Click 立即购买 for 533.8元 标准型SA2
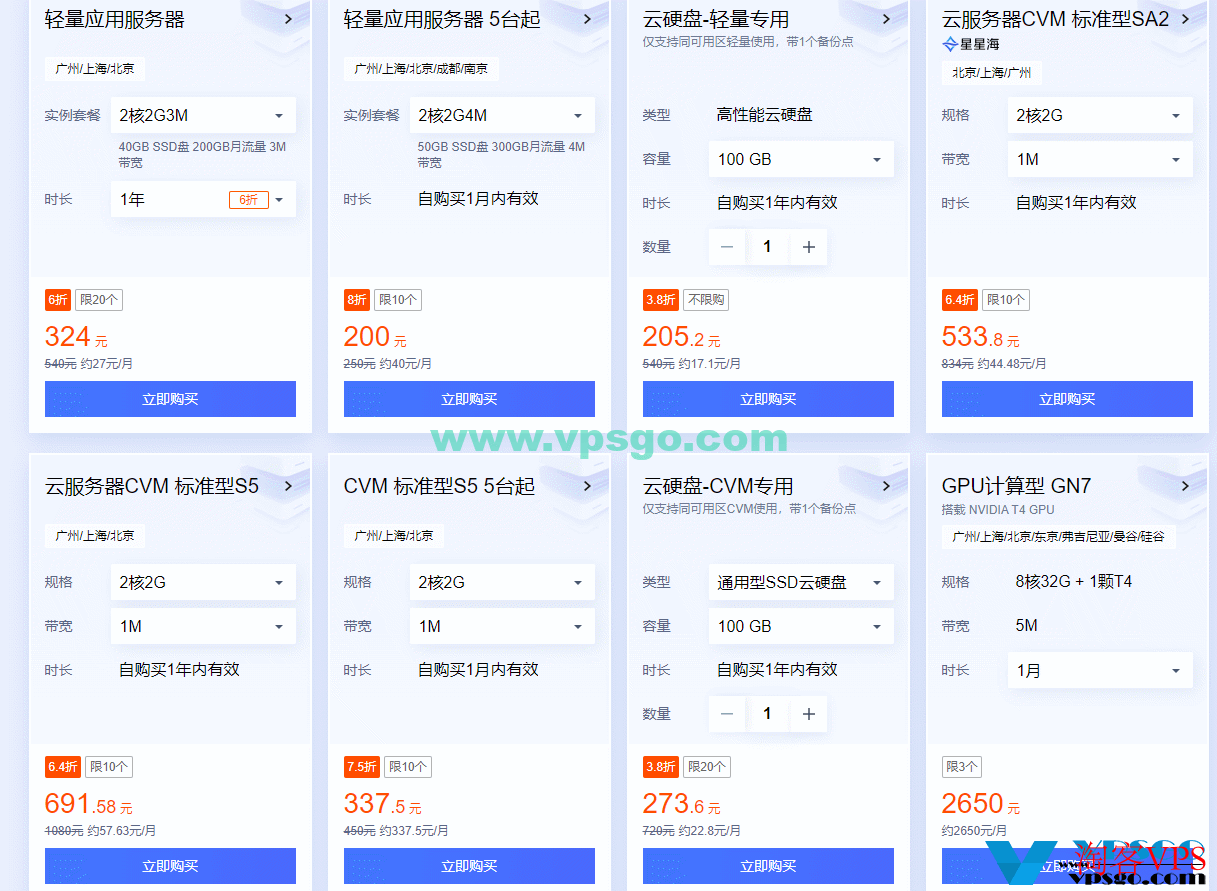 [x=1067, y=399]
